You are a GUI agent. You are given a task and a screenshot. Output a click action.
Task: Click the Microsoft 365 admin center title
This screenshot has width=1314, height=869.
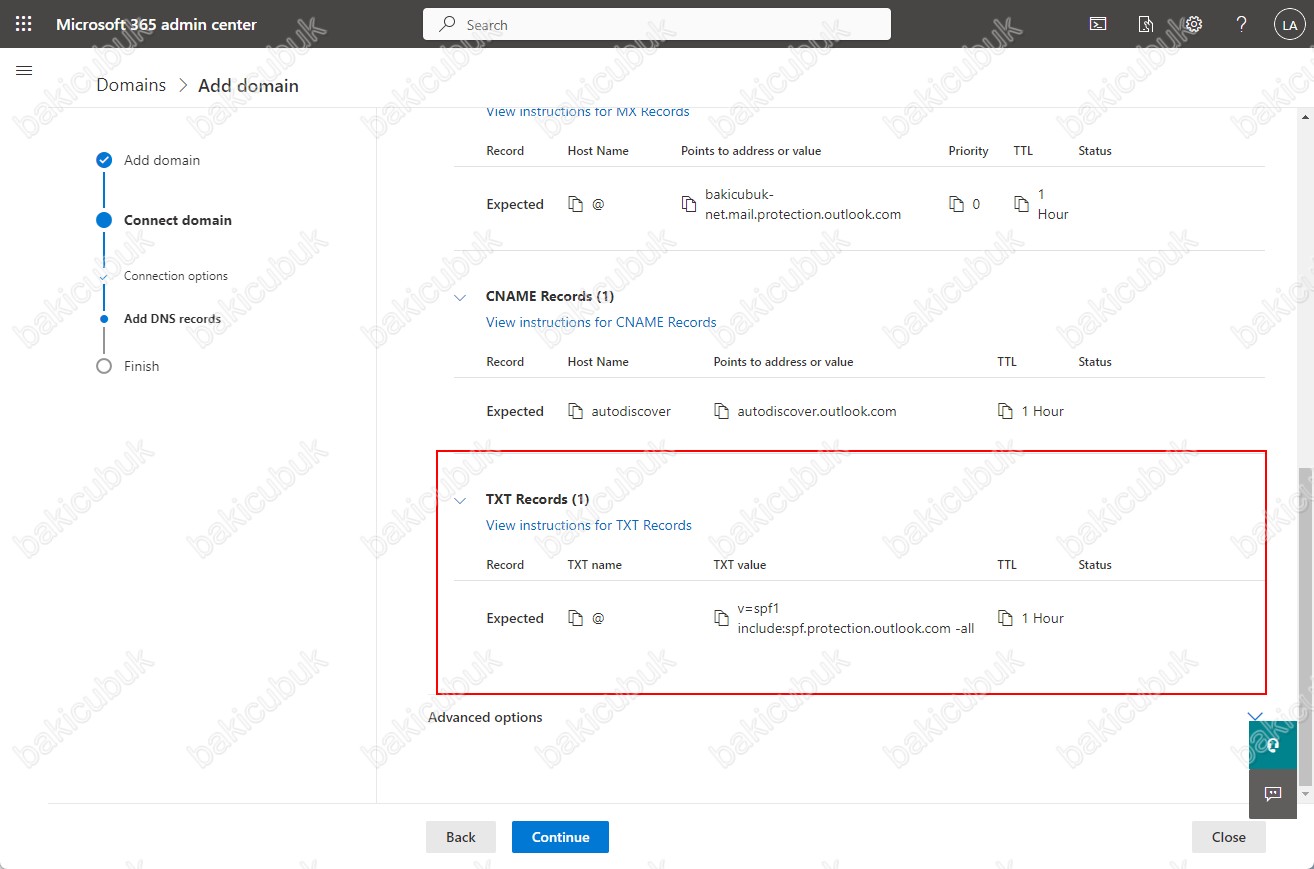(x=156, y=24)
